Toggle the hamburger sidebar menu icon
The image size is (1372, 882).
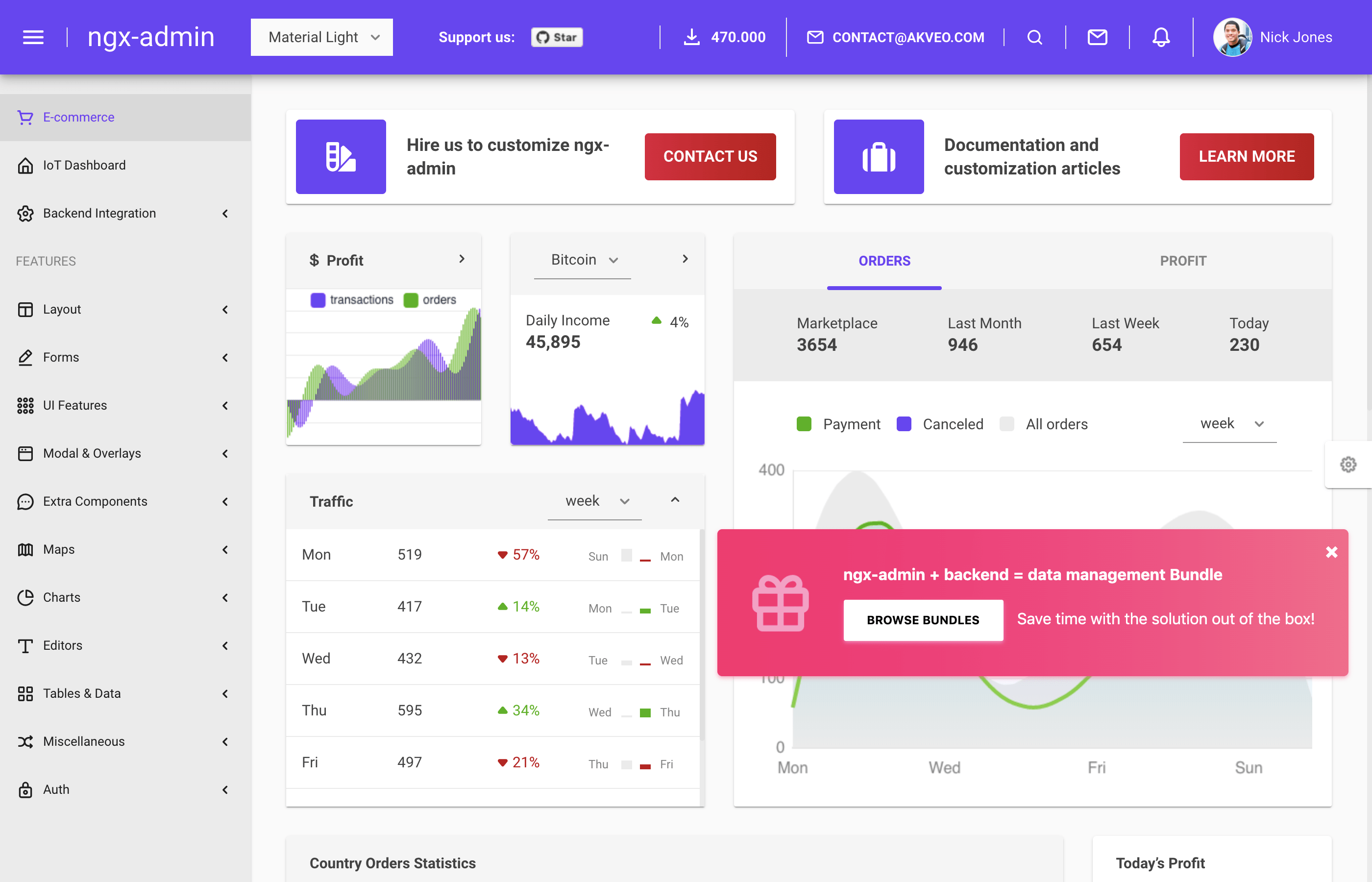pyautogui.click(x=33, y=37)
